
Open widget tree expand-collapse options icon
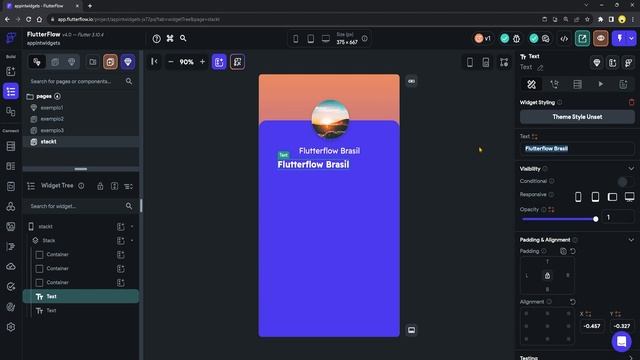coord(128,187)
